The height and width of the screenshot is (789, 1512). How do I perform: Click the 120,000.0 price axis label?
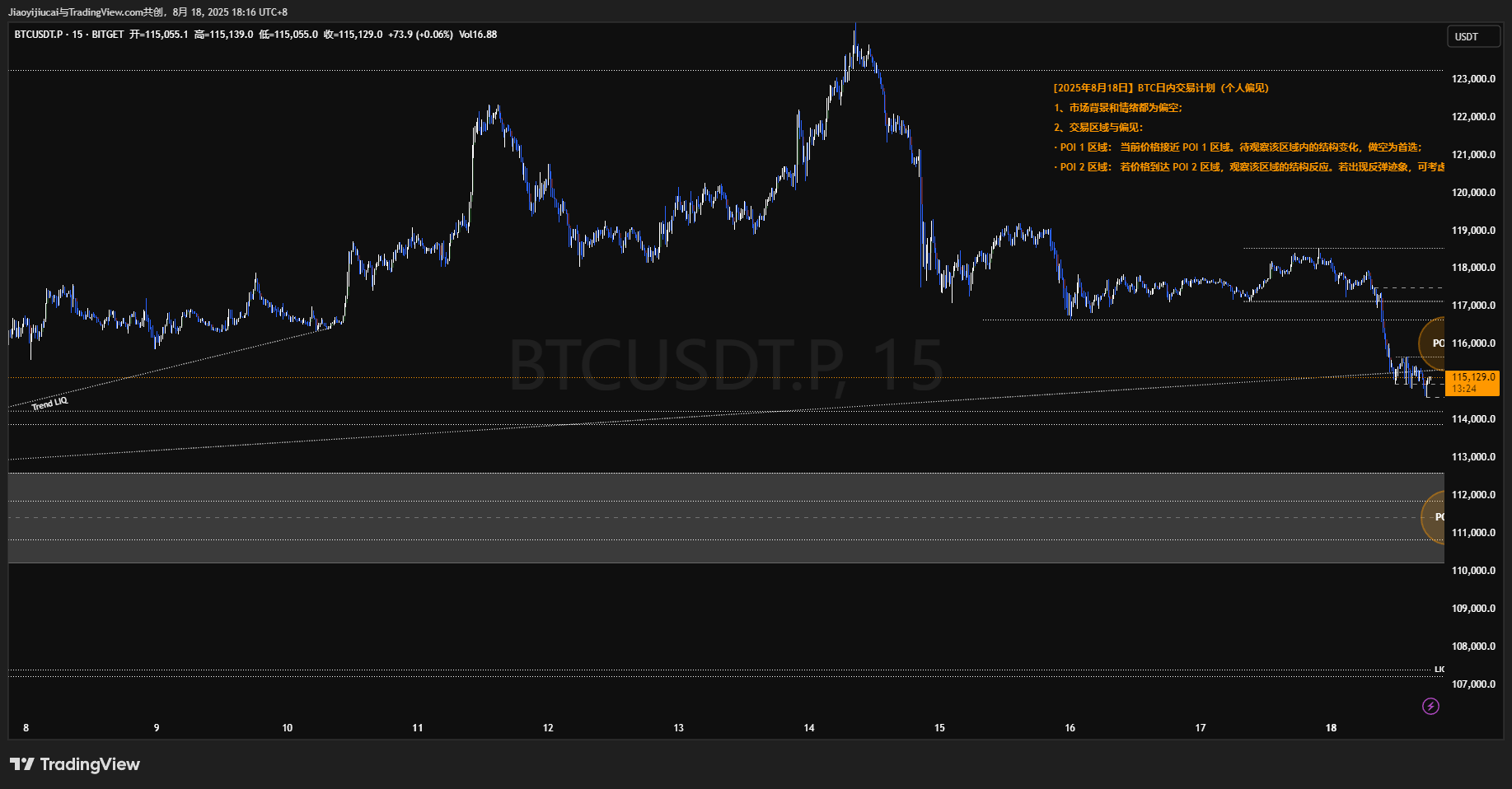[1473, 193]
